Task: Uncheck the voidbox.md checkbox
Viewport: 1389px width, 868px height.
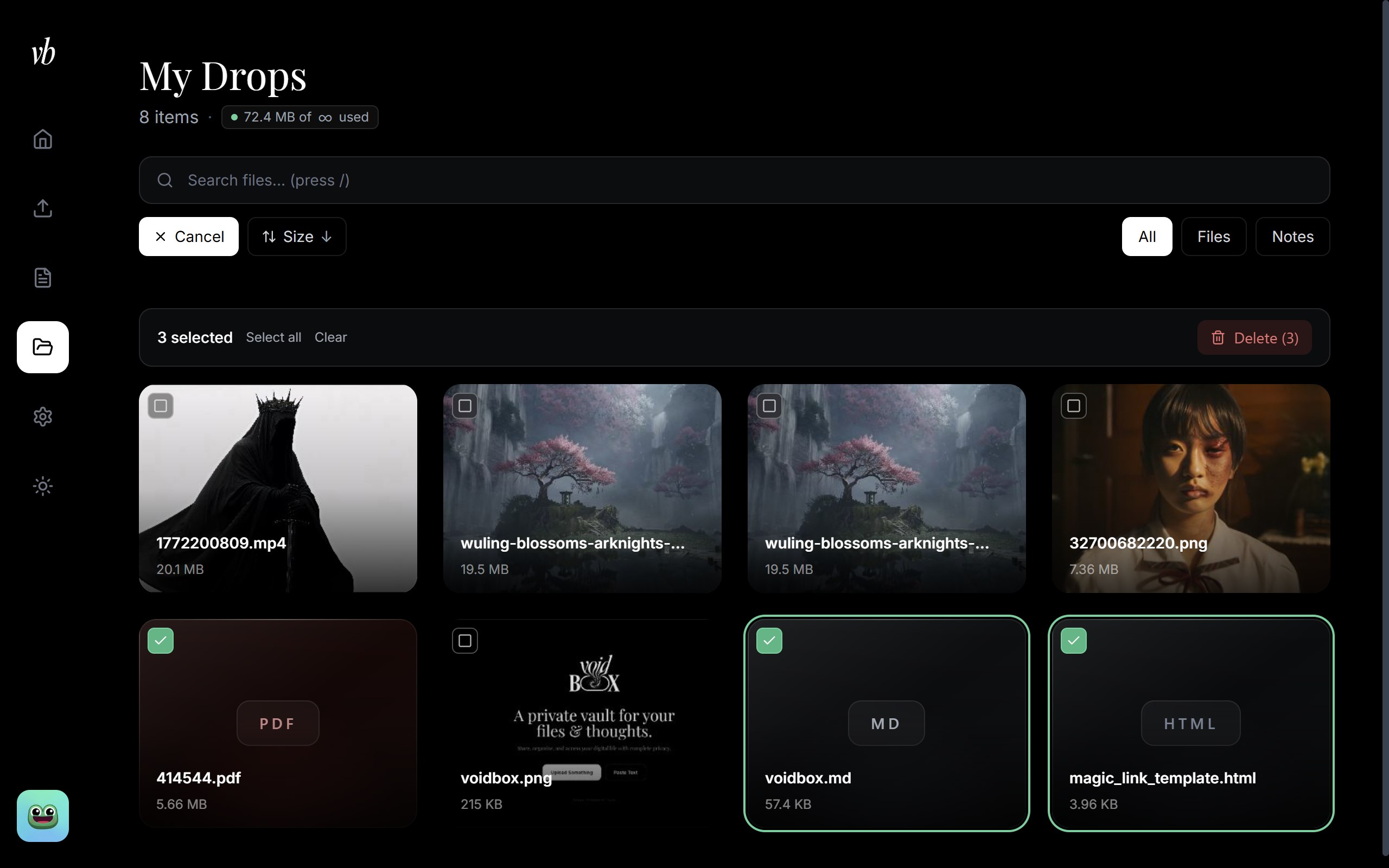Action: click(769, 641)
